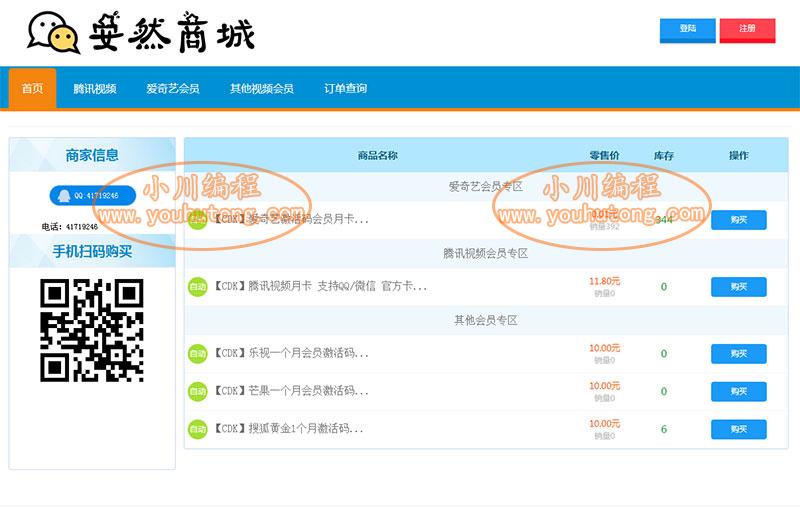
Task: Click the green 自动 badge on 搜狐黄金 row
Action: coord(197,429)
